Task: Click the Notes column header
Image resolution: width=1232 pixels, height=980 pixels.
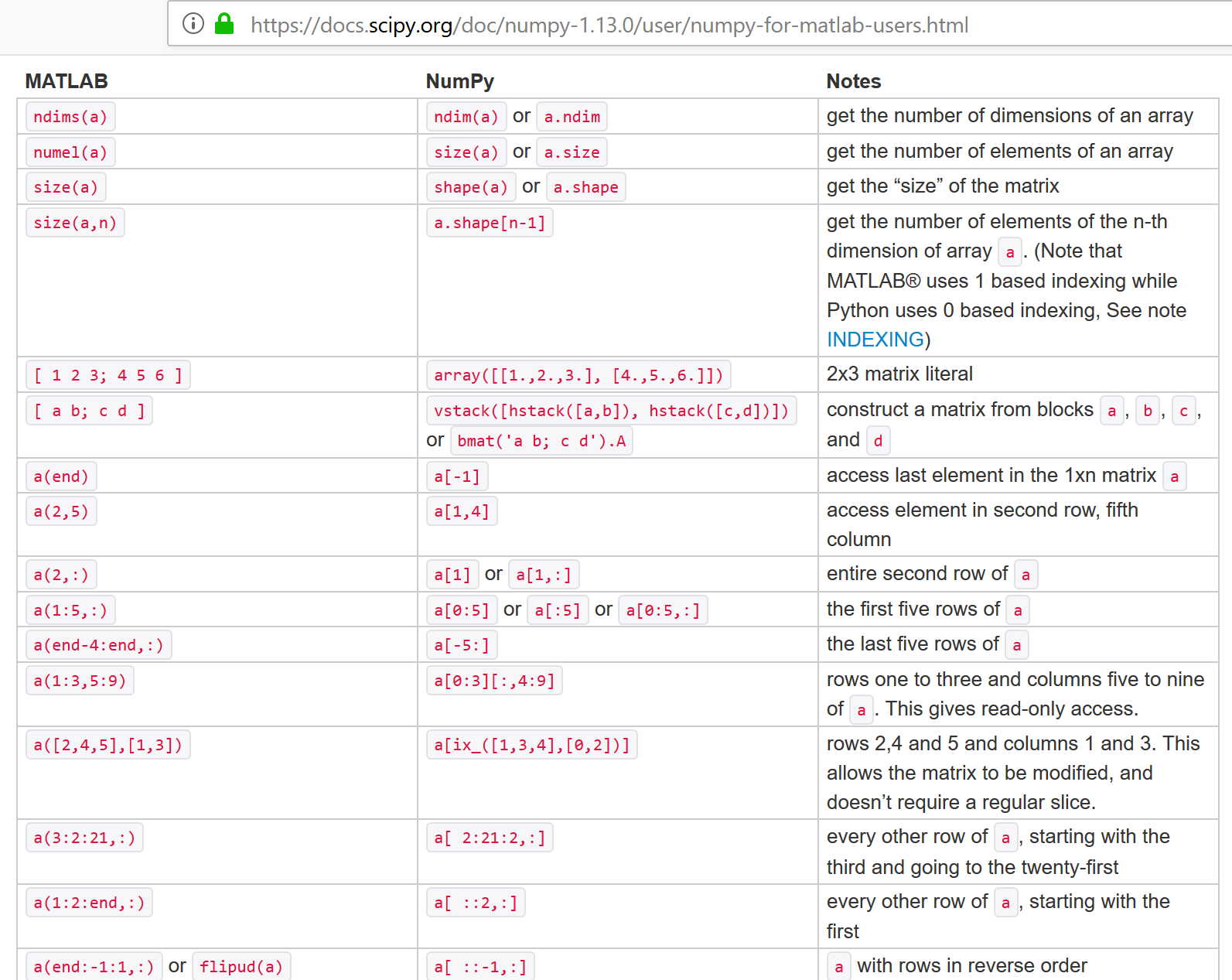Action: point(853,81)
